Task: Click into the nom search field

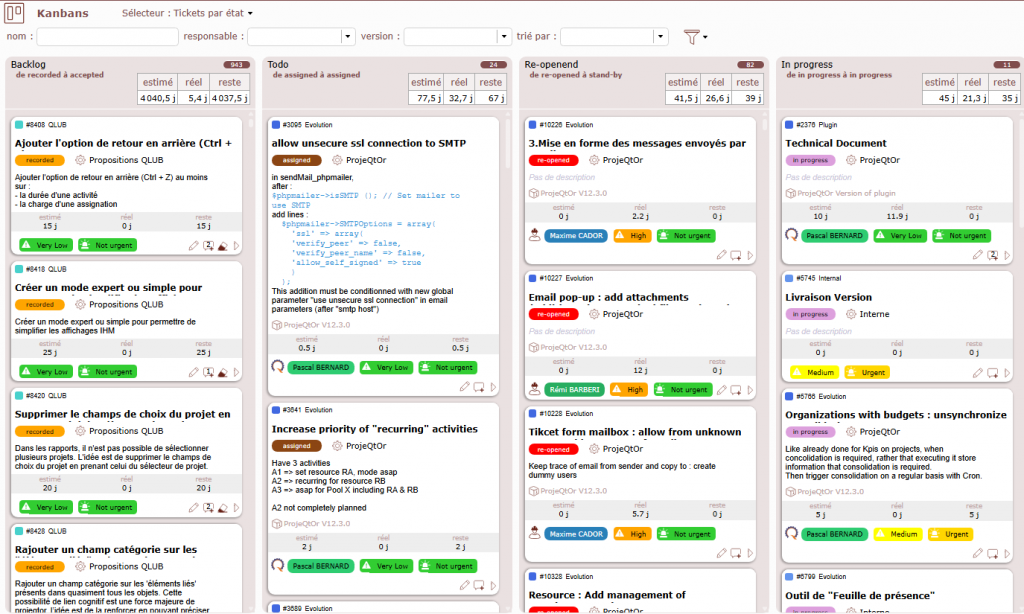Action: pos(106,37)
